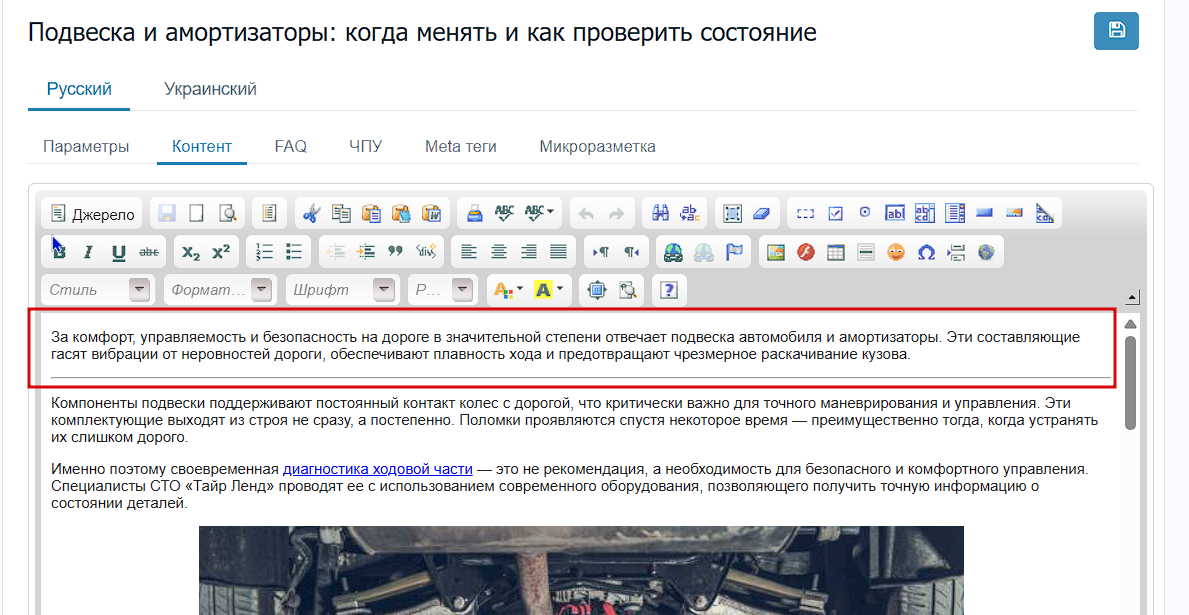Viewport: 1189px width, 615px height.
Task: Toggle subscript formatting
Action: (191, 252)
